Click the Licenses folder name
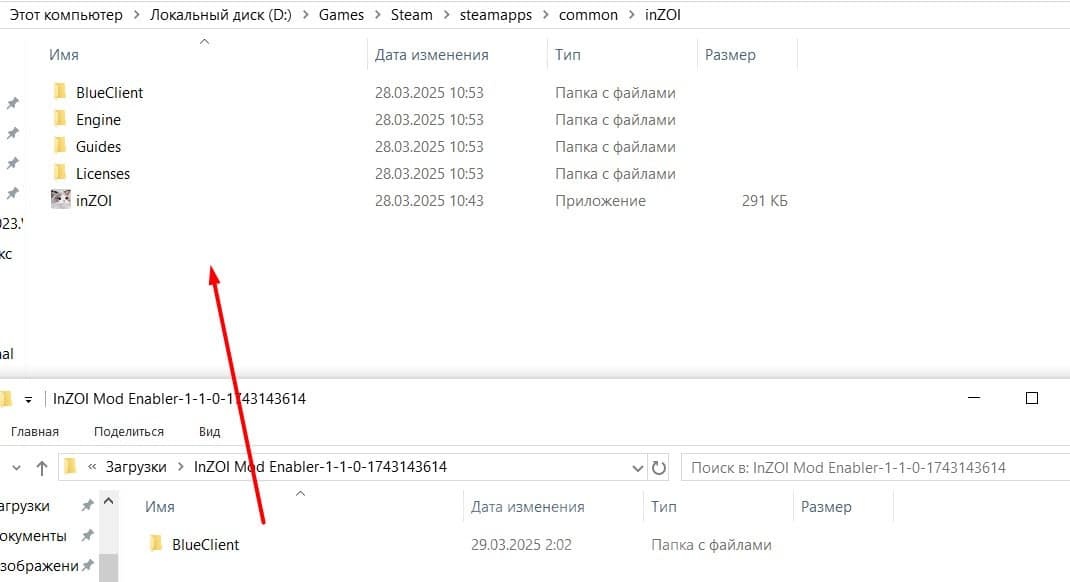The height and width of the screenshot is (582, 1070). point(102,173)
